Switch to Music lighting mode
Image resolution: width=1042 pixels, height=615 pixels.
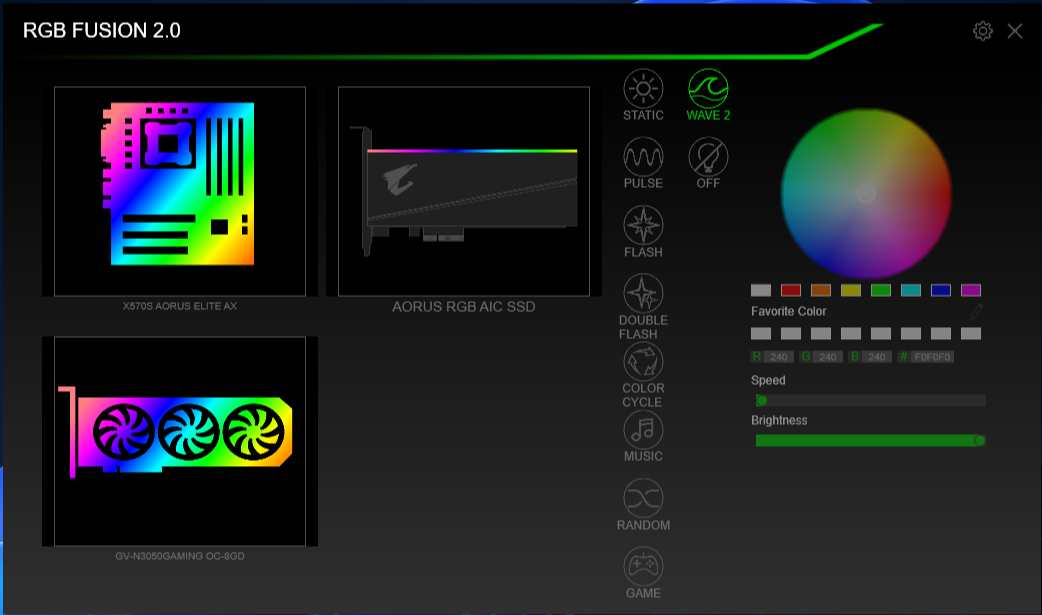(643, 430)
